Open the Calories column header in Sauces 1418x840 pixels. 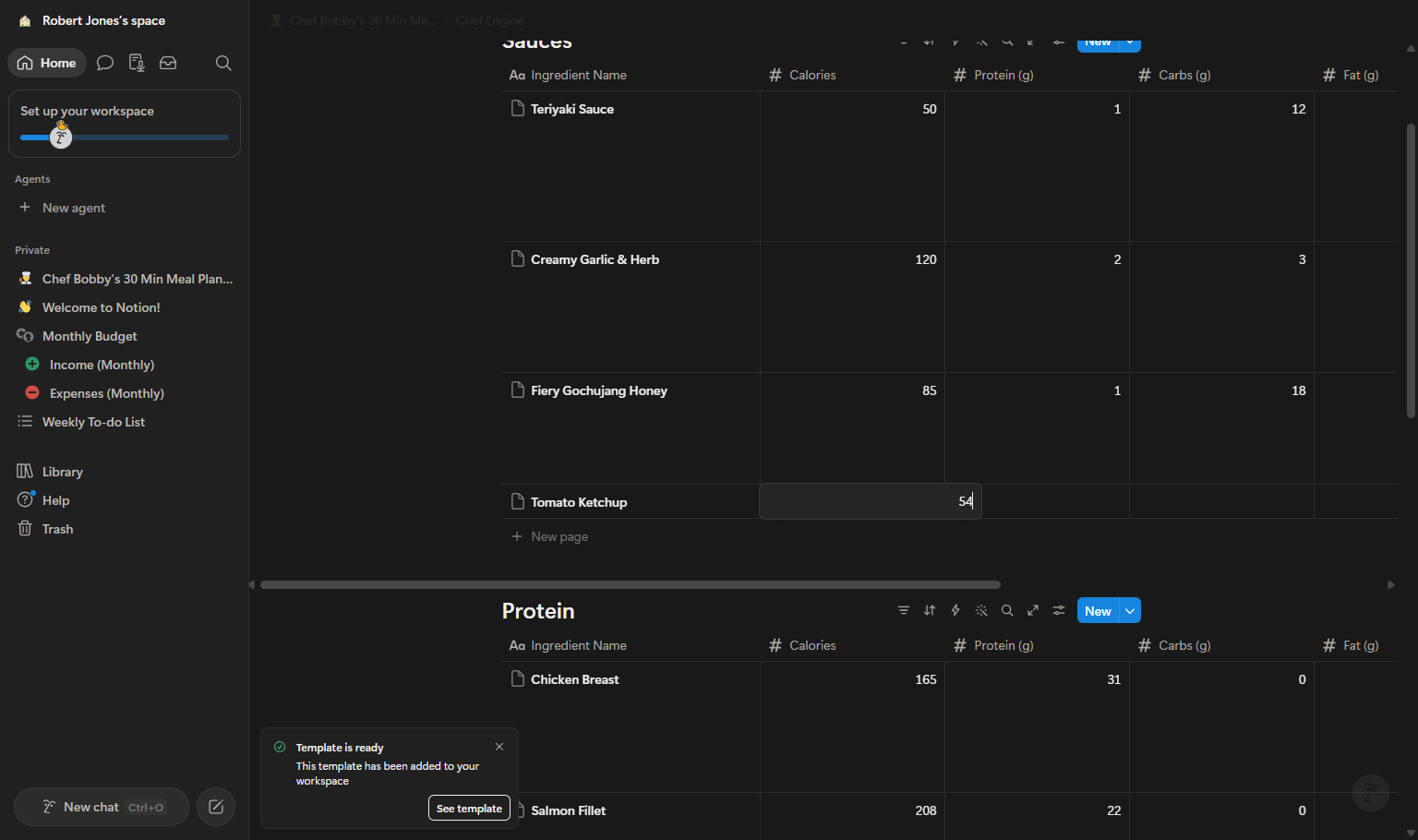[852, 75]
